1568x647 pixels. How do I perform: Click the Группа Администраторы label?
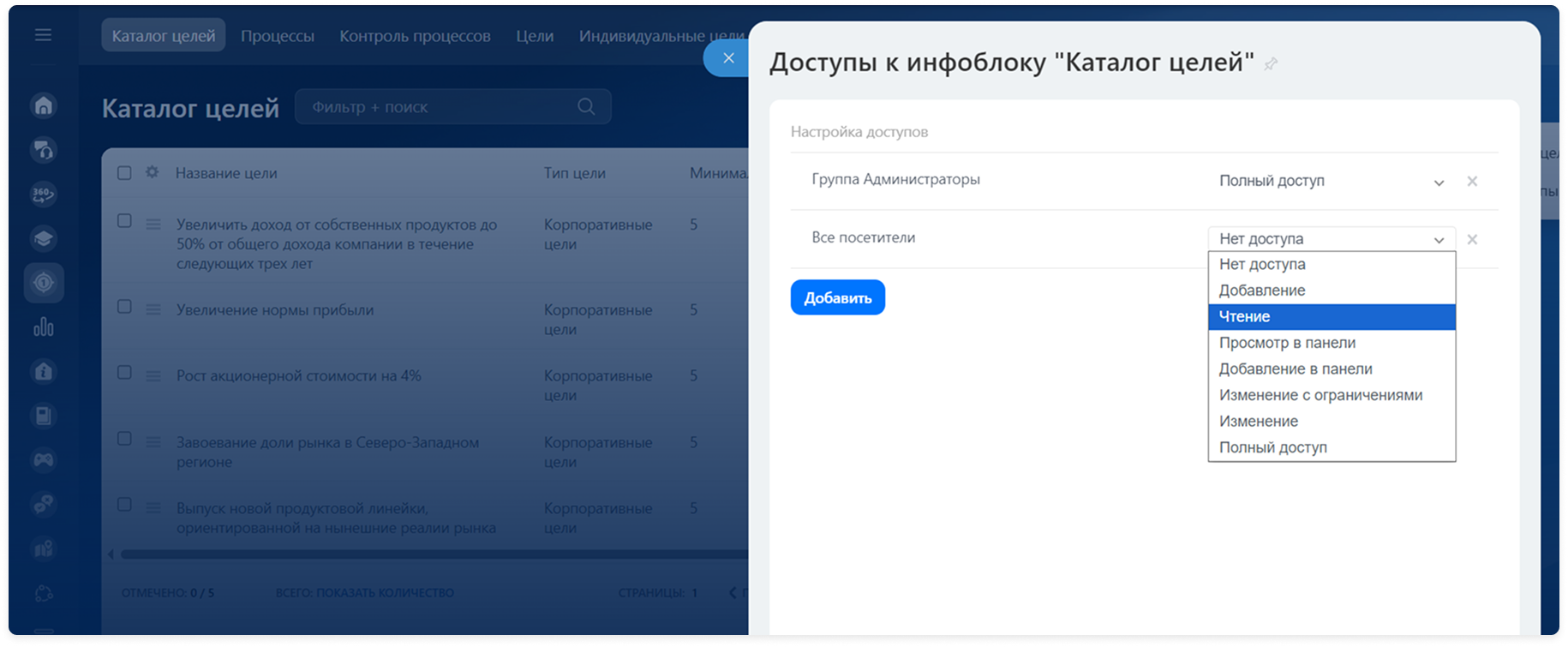pyautogui.click(x=896, y=180)
